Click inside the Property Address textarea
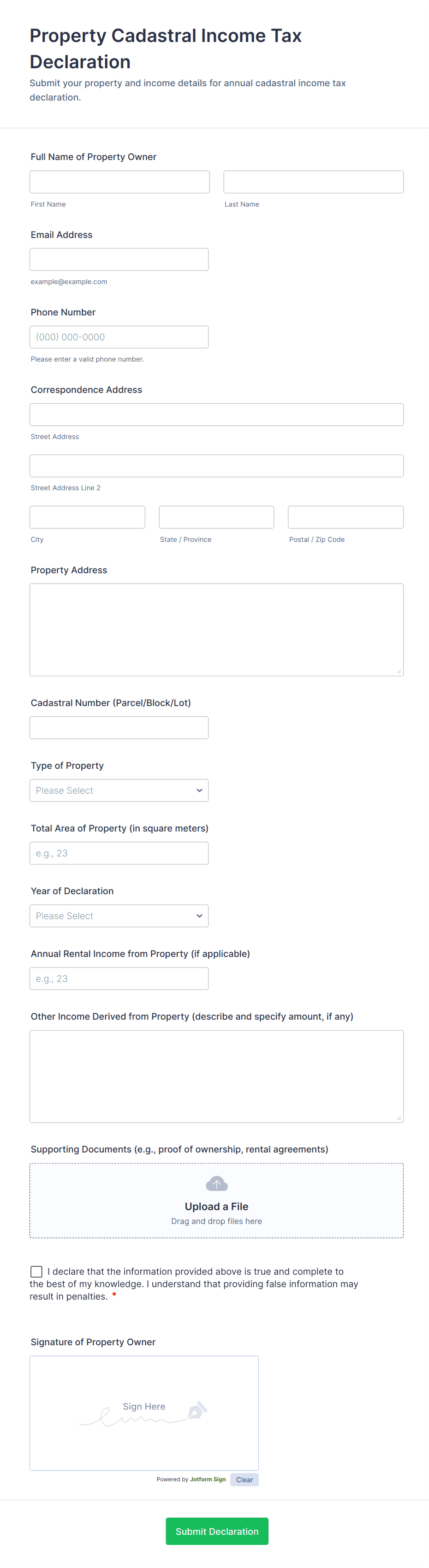Viewport: 429px width, 1568px height. coord(217,630)
